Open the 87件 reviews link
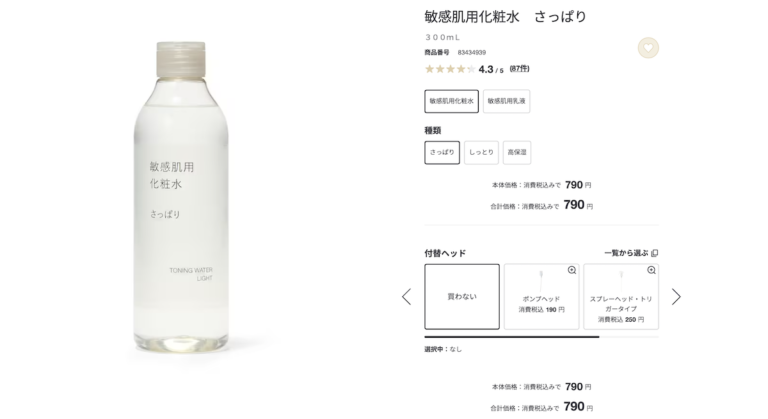 [519, 69]
